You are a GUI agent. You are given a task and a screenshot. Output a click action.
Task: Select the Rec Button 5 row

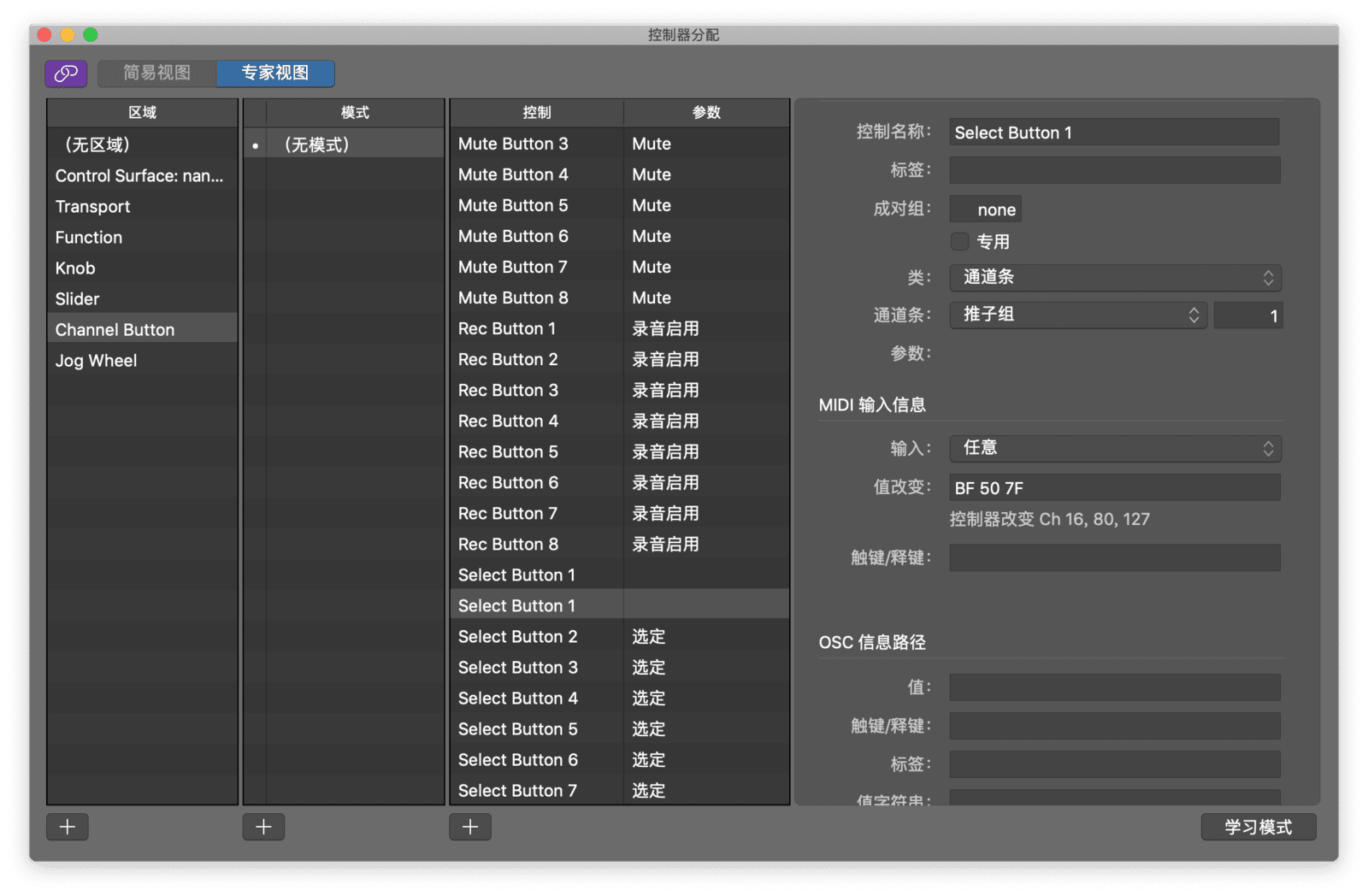click(620, 451)
